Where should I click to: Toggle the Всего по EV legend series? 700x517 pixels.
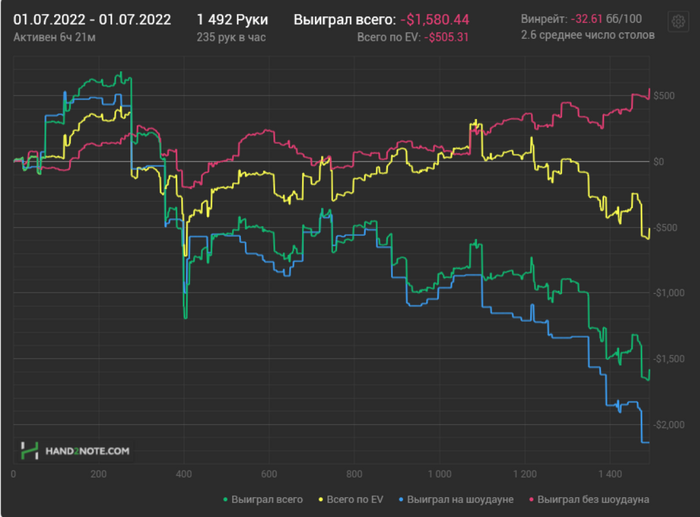pos(356,498)
